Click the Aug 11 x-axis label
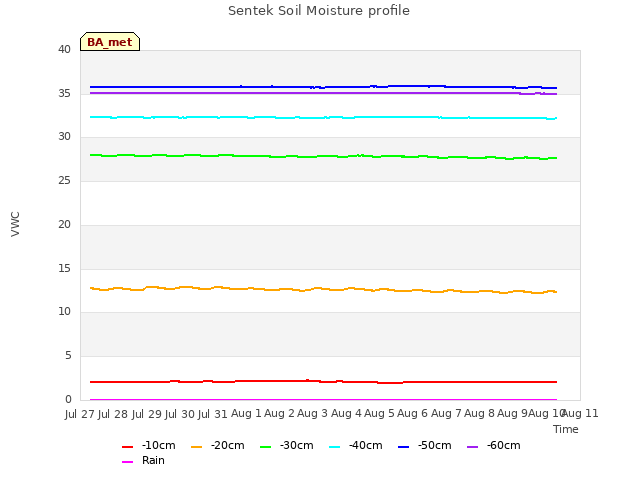Viewport: 640px width, 480px height. pyautogui.click(x=580, y=414)
